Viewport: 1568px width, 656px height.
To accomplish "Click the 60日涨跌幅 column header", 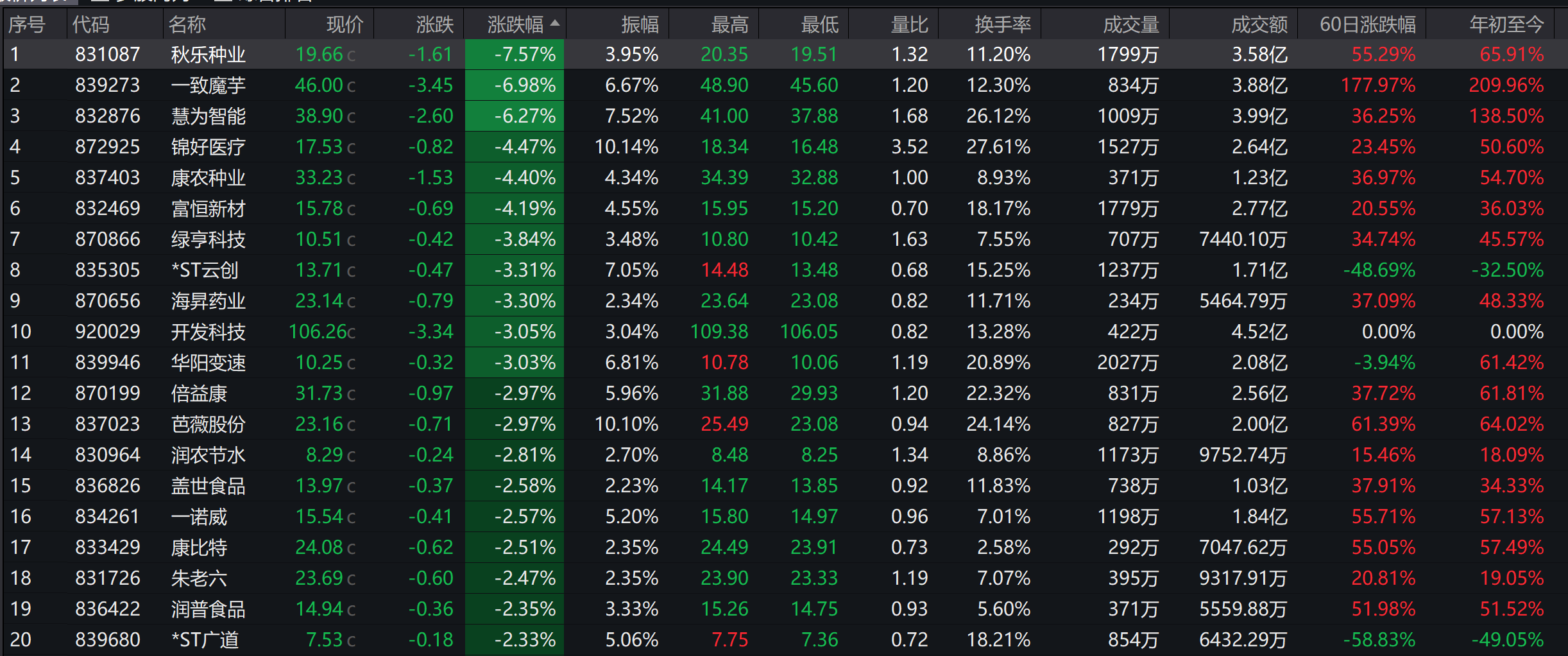I will (1367, 24).
